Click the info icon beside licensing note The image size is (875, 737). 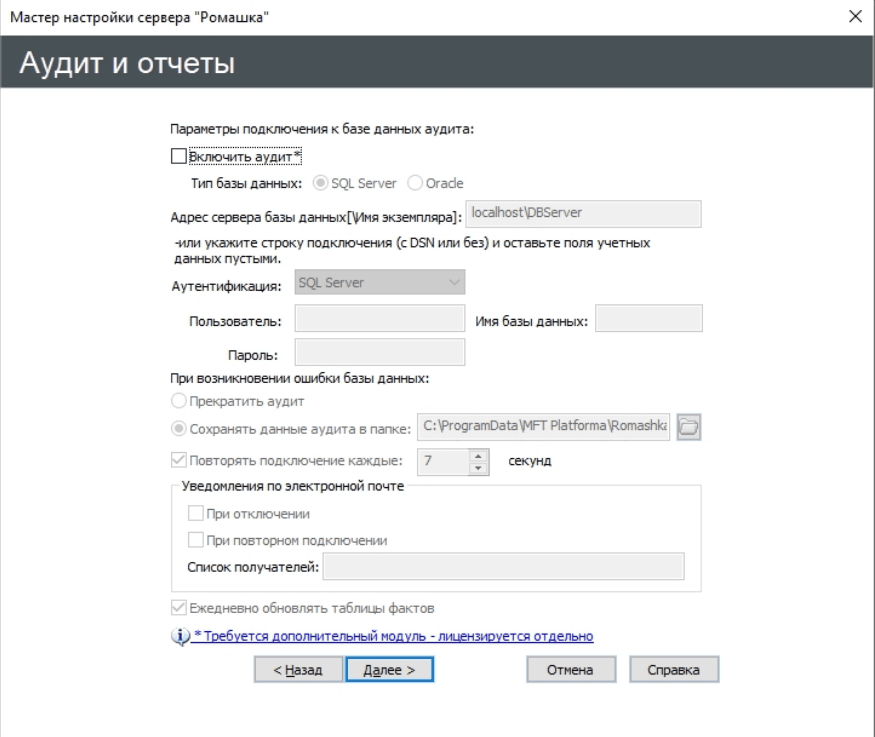[x=180, y=636]
